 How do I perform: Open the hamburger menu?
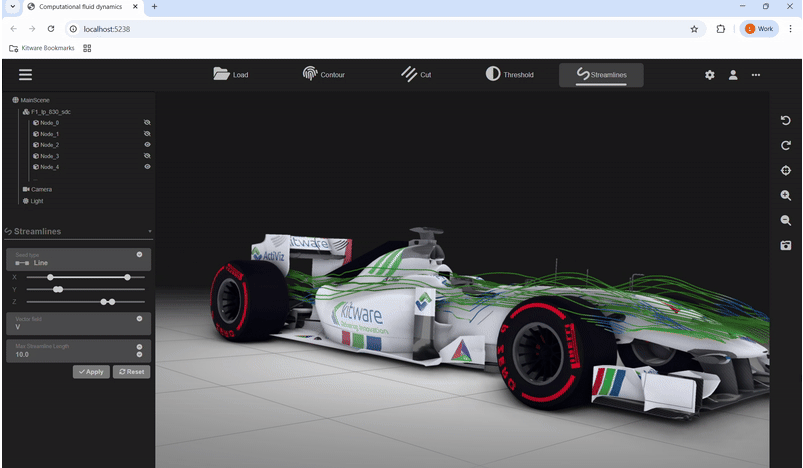[25, 75]
